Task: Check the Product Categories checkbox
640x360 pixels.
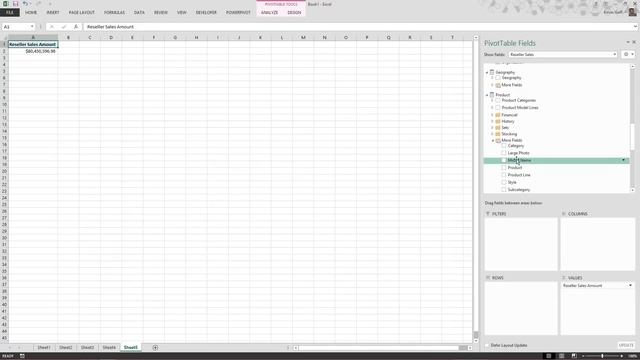Action: click(498, 100)
